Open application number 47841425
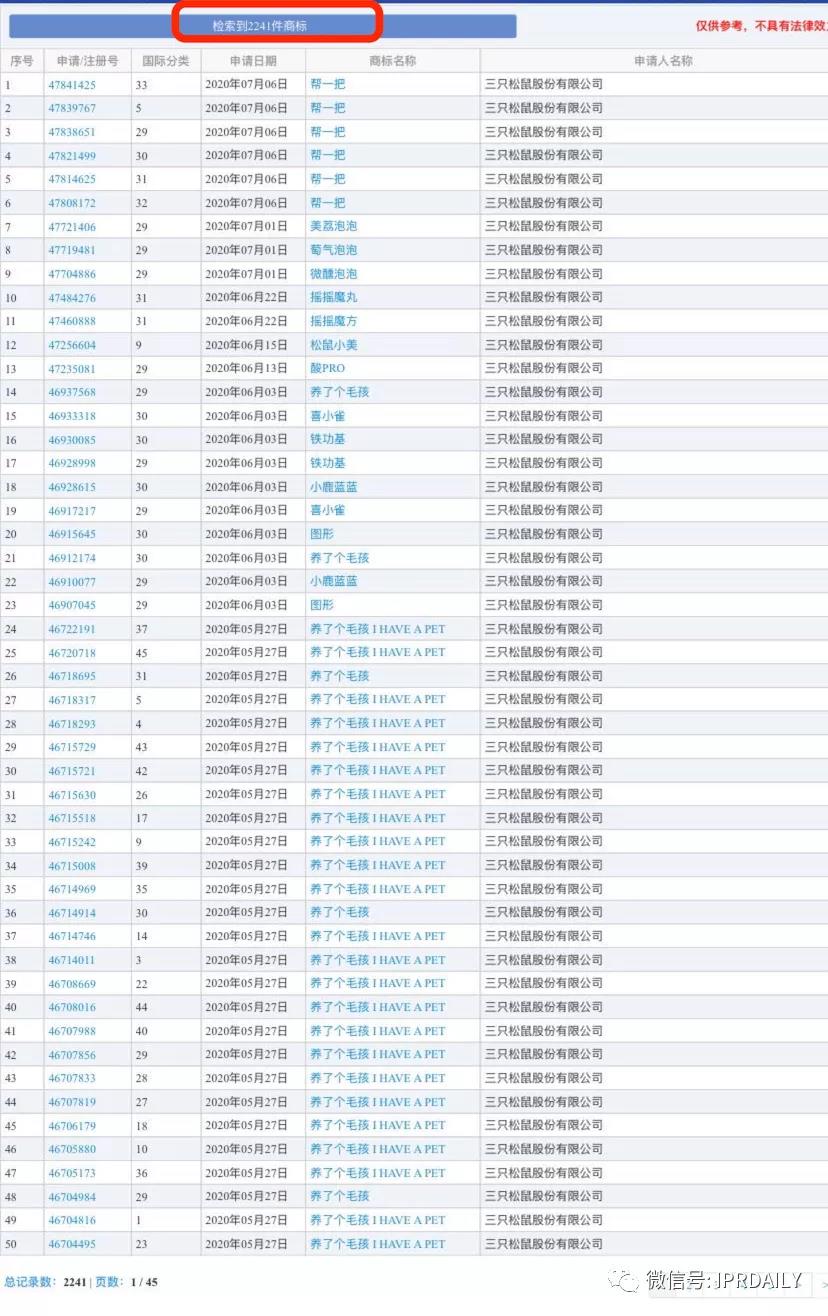Viewport: 828px width, 1316px height. [x=72, y=85]
